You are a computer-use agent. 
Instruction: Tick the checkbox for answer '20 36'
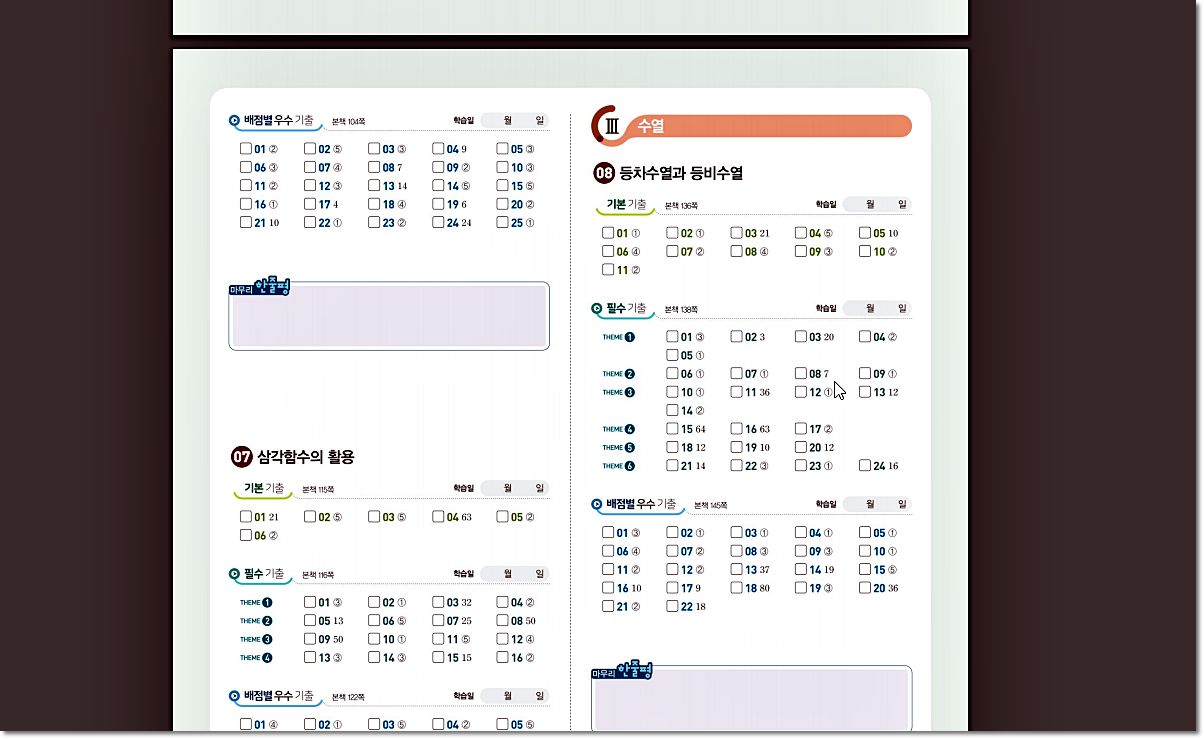pos(865,588)
